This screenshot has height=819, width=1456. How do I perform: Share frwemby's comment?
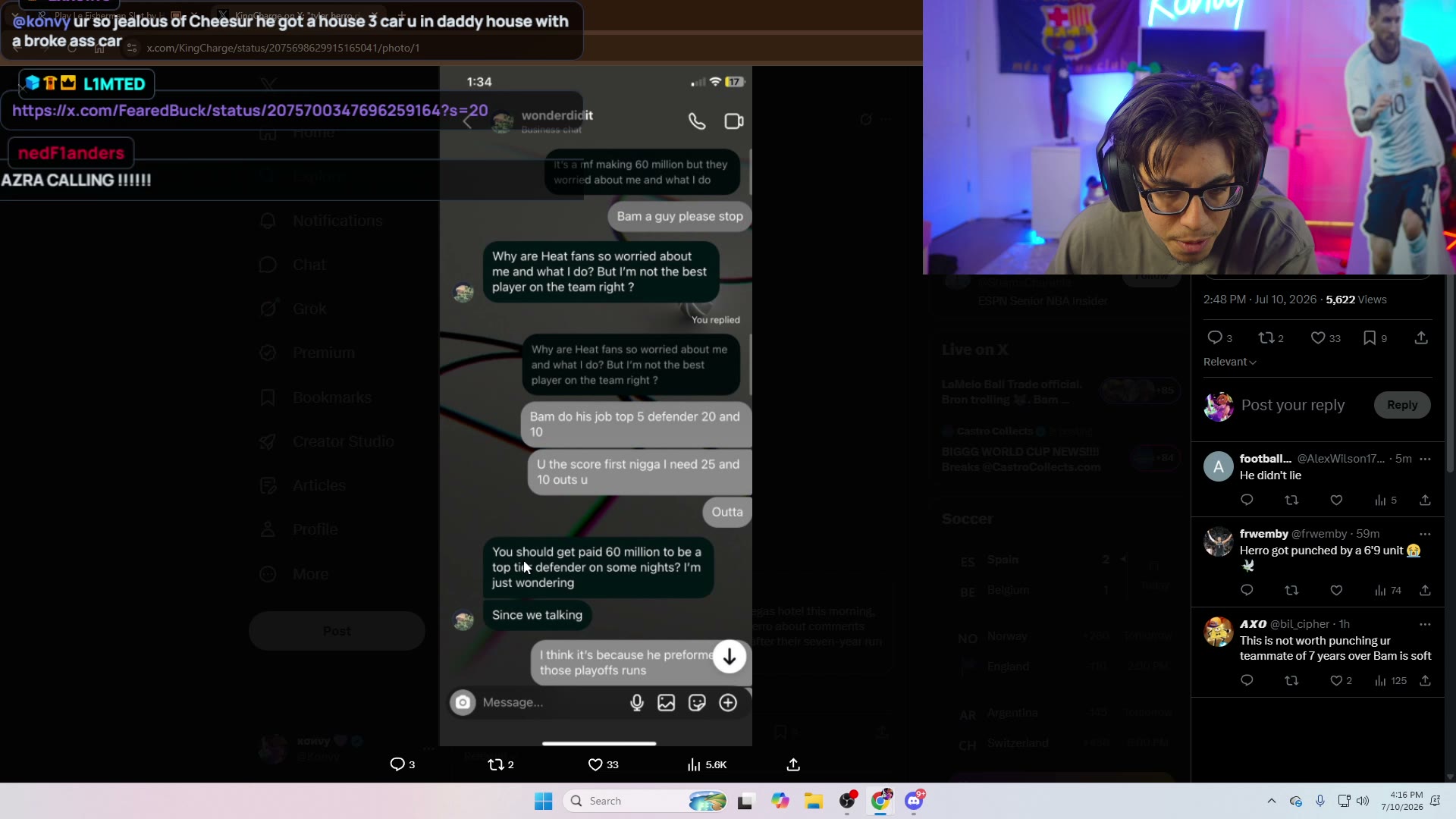1425,591
